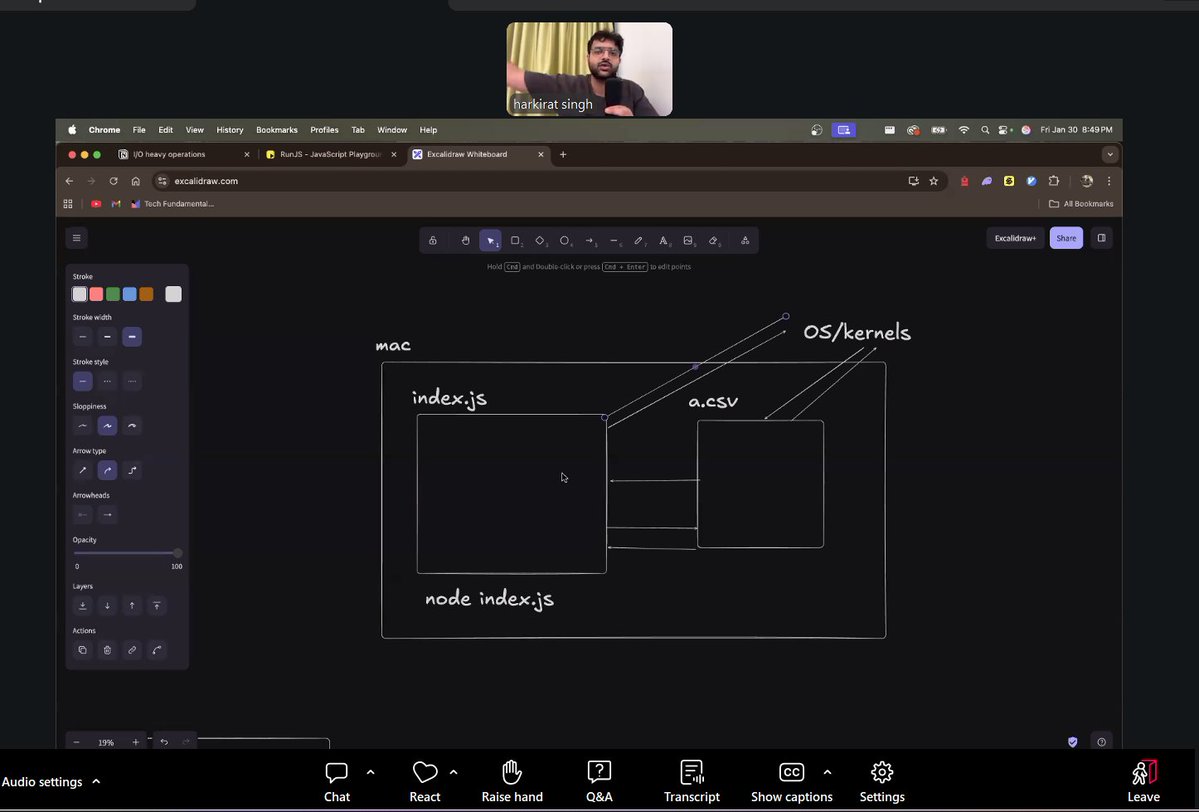Select the Eraser tool
Viewport: 1199px width, 812px height.
(713, 240)
